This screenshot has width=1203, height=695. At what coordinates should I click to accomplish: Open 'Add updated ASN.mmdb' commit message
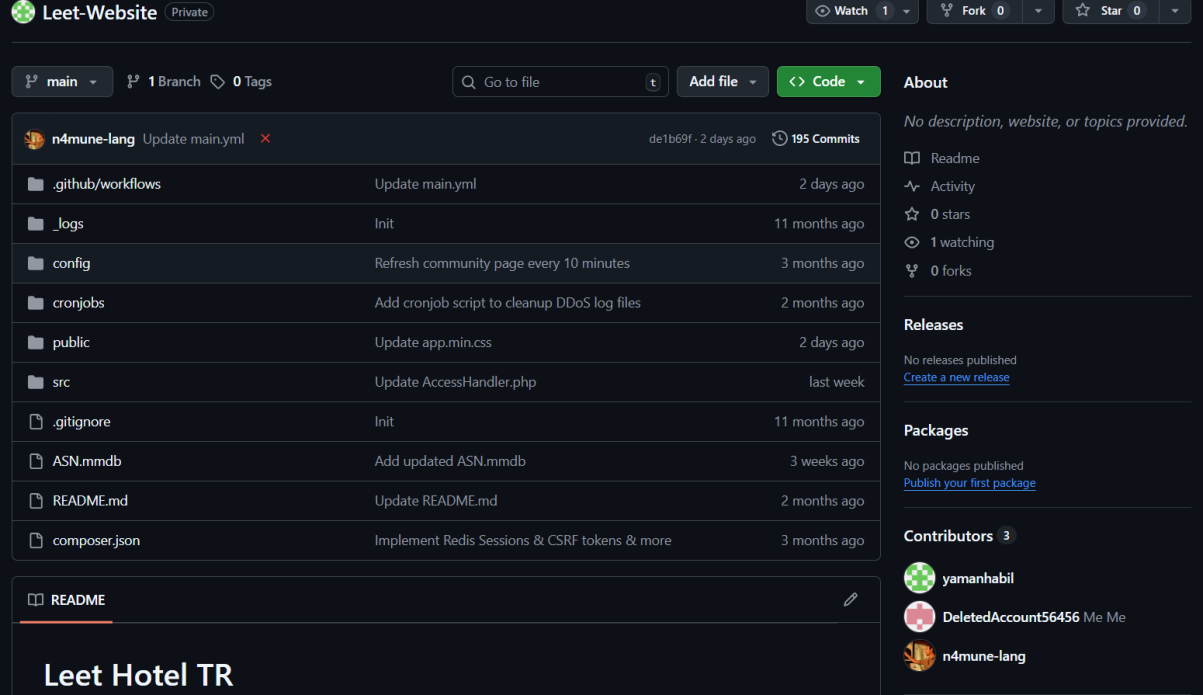pyautogui.click(x=450, y=461)
